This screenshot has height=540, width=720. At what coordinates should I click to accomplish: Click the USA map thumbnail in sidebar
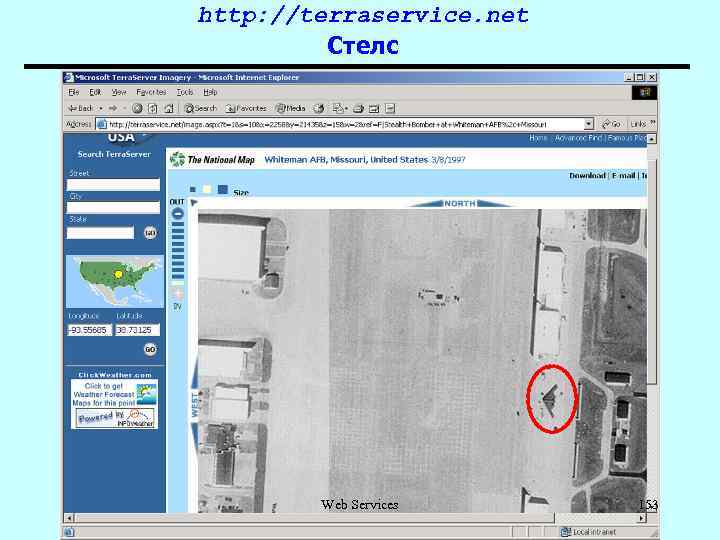(115, 281)
